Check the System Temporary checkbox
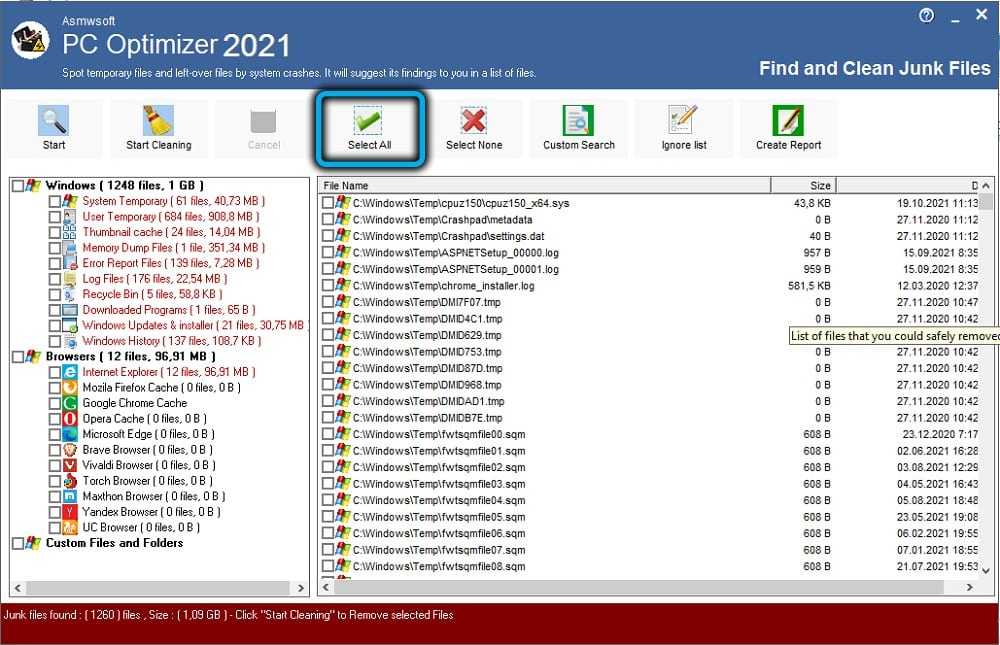 56,201
